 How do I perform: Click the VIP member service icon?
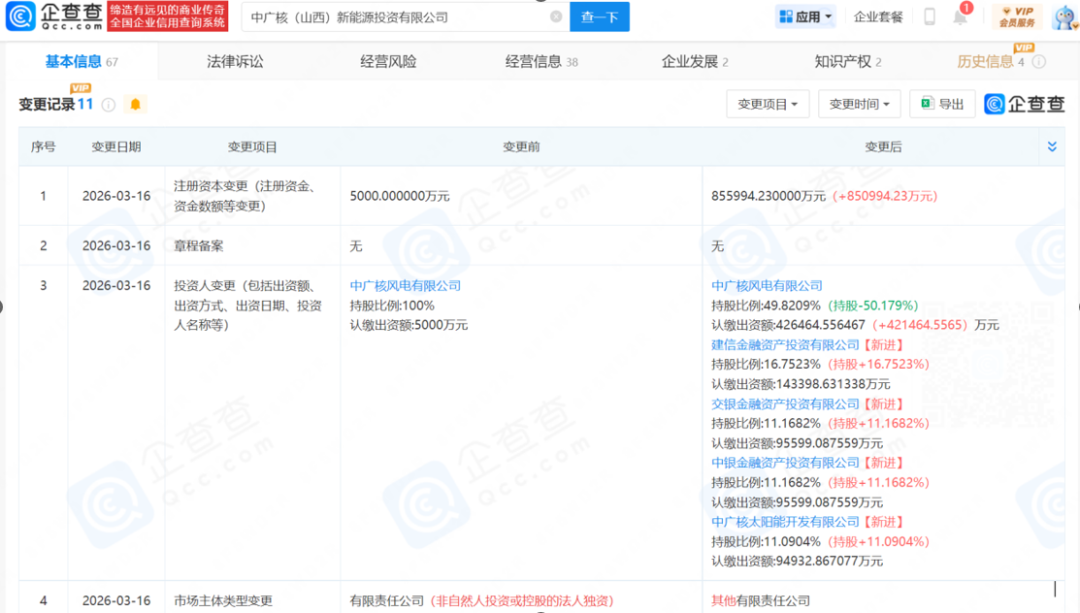(x=1018, y=17)
